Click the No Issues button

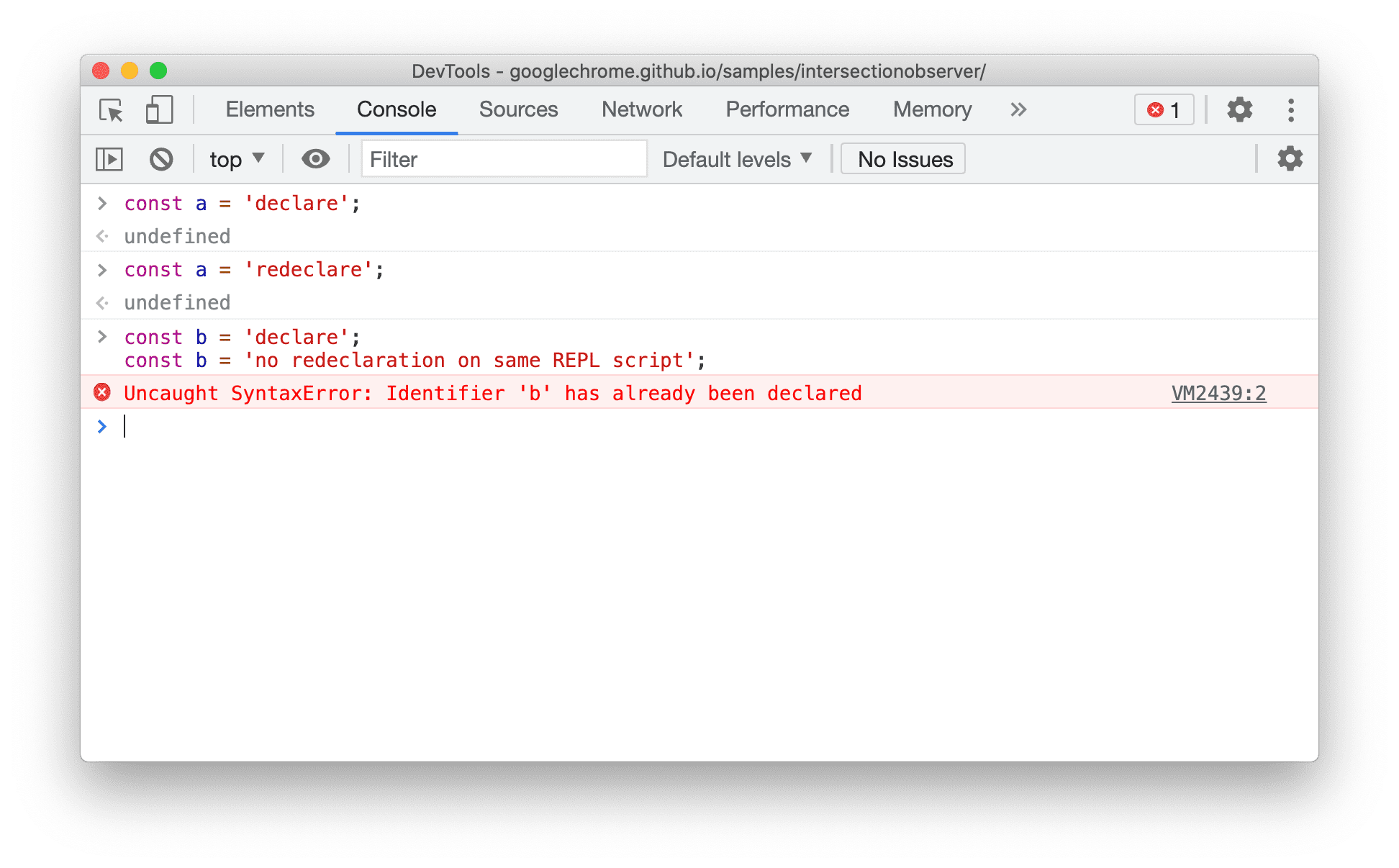click(904, 158)
